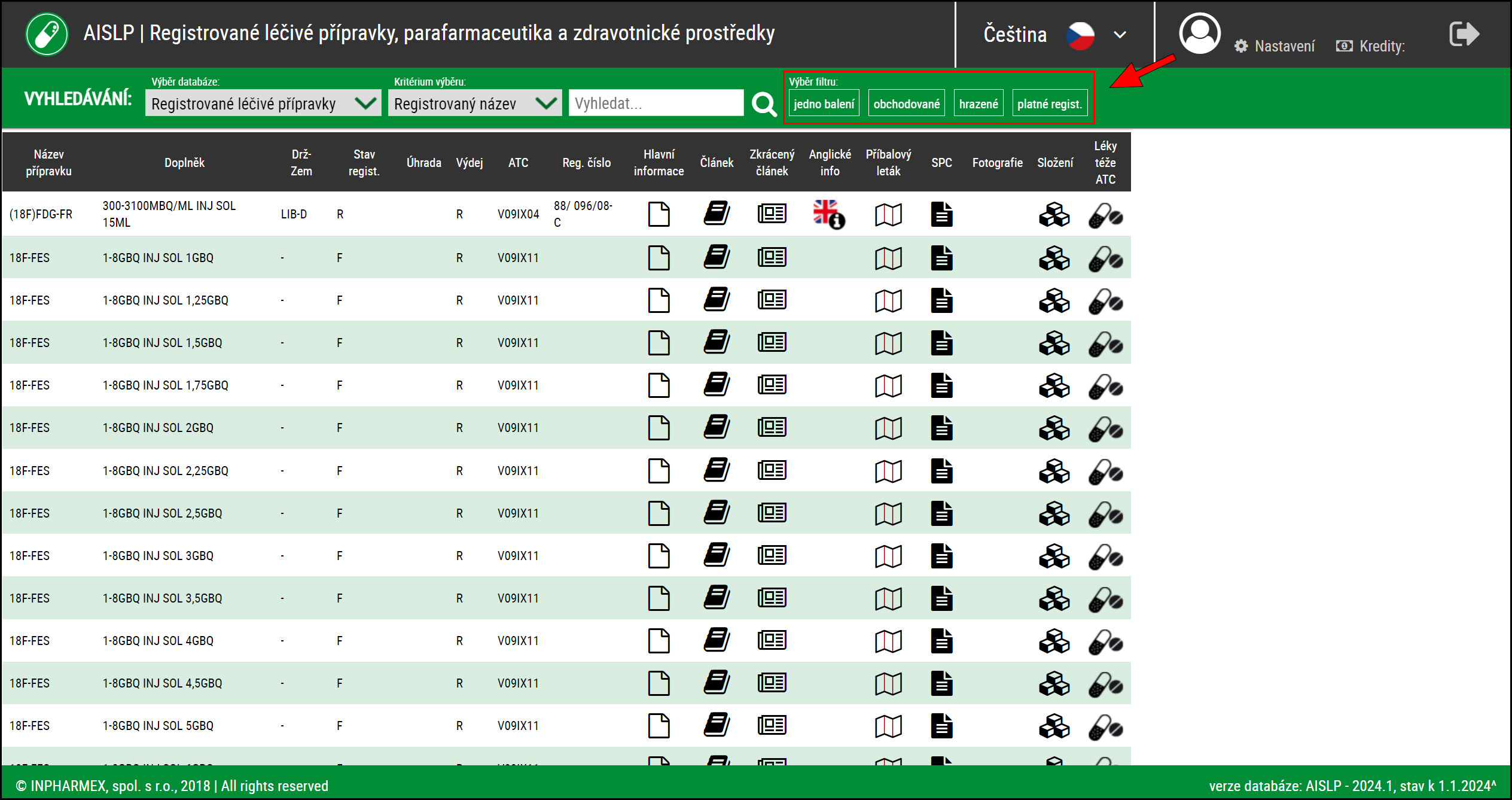Open Hlavní informace for 18F-FES 2GBQ row

click(659, 428)
